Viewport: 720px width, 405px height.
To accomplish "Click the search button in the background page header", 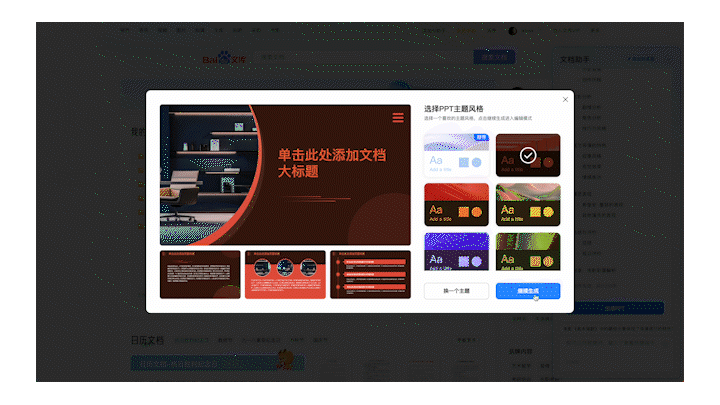I will (x=494, y=57).
